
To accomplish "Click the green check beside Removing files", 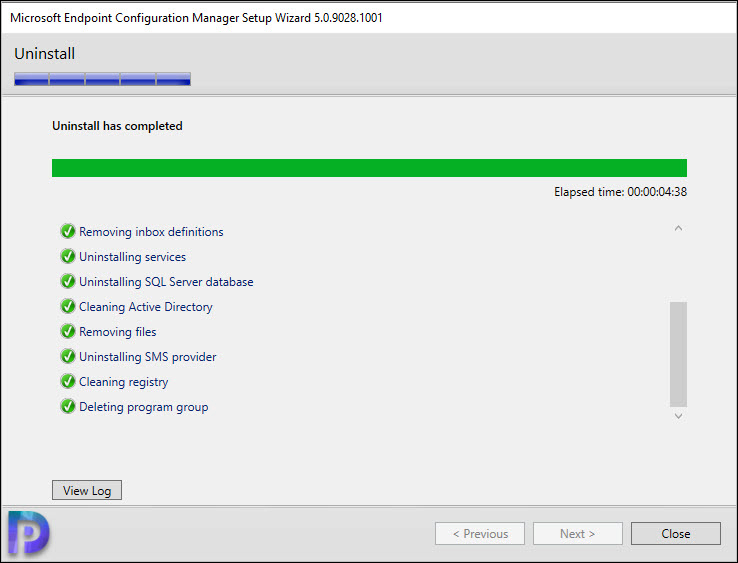I will (x=68, y=331).
